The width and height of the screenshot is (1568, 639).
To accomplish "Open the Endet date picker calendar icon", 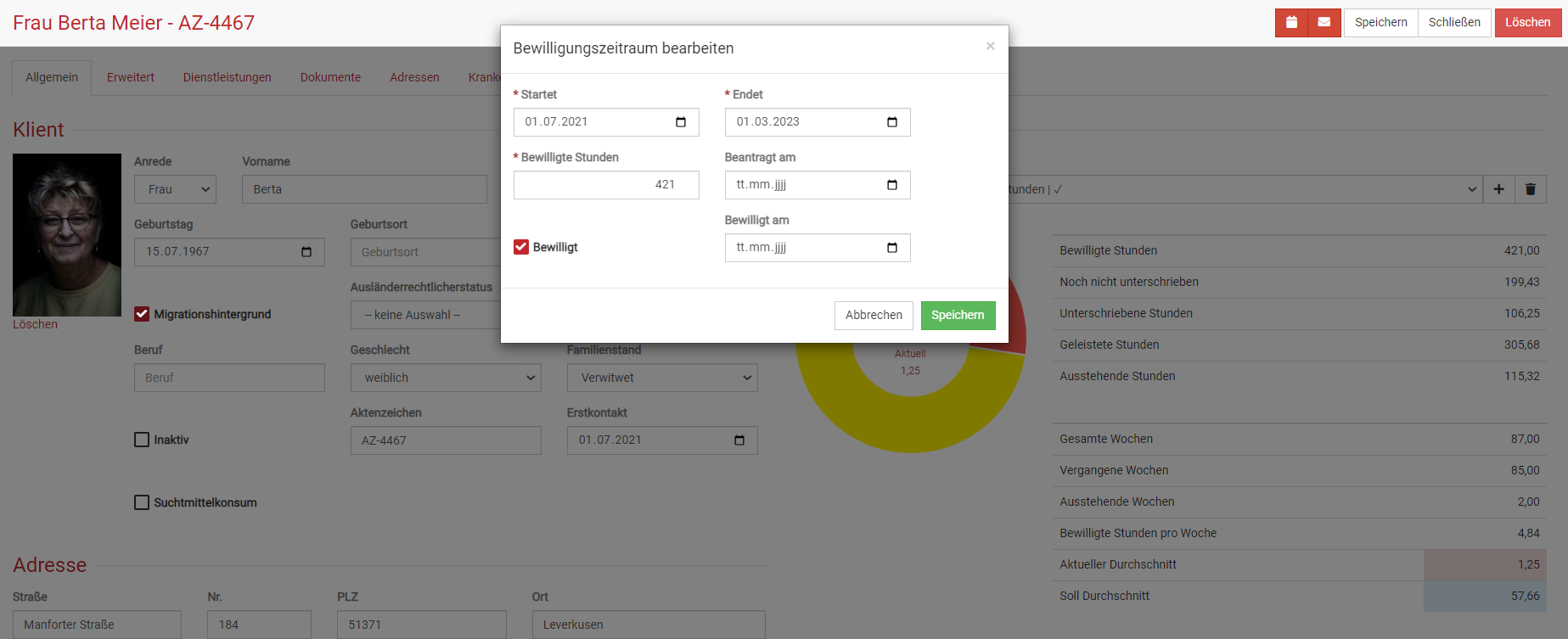I will [891, 122].
